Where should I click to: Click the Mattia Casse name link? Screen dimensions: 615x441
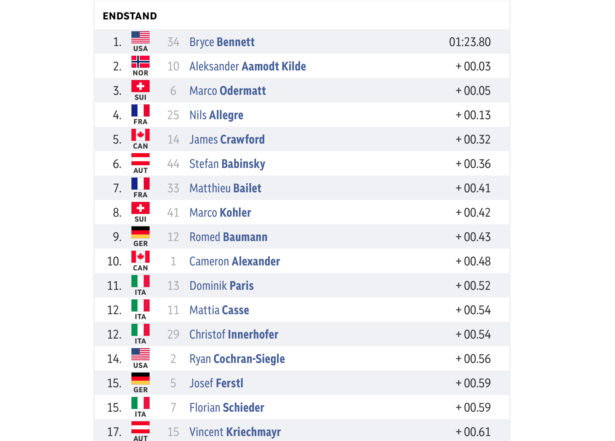[x=219, y=310]
